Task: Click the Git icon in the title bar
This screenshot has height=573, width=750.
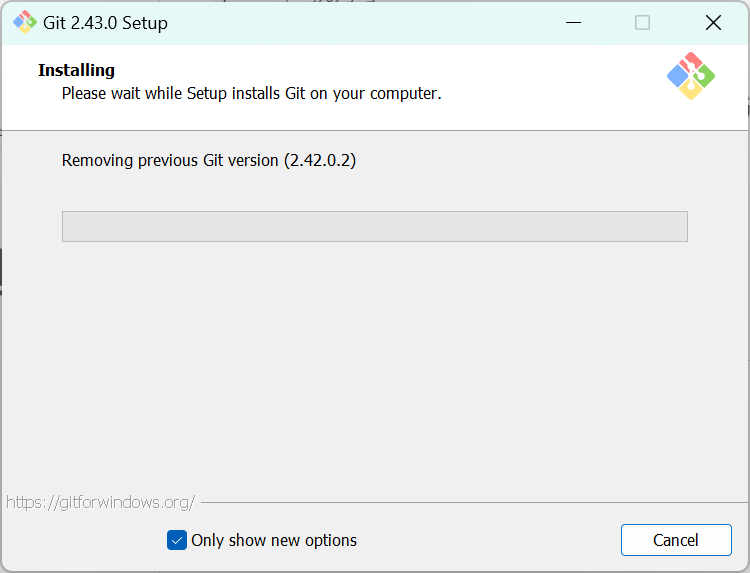Action: click(25, 22)
